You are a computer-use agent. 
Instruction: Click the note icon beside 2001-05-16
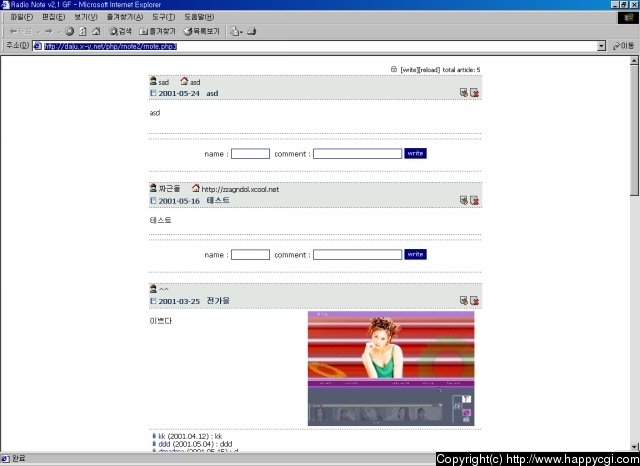click(153, 200)
